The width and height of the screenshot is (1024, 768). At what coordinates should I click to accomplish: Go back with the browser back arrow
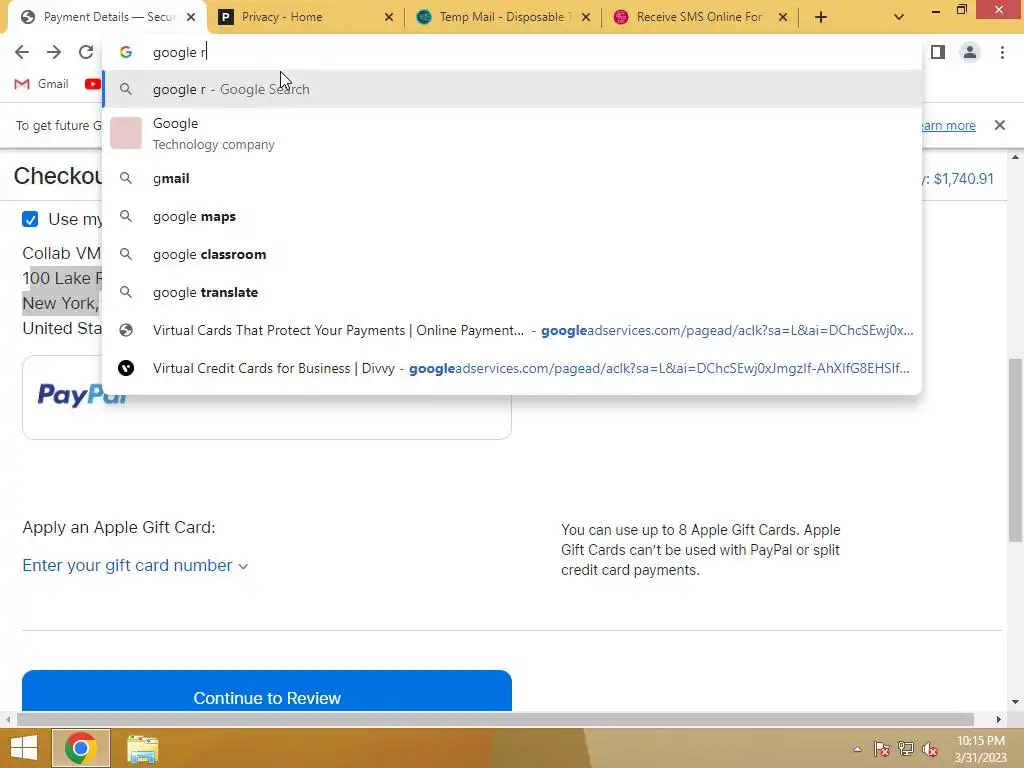click(x=22, y=52)
